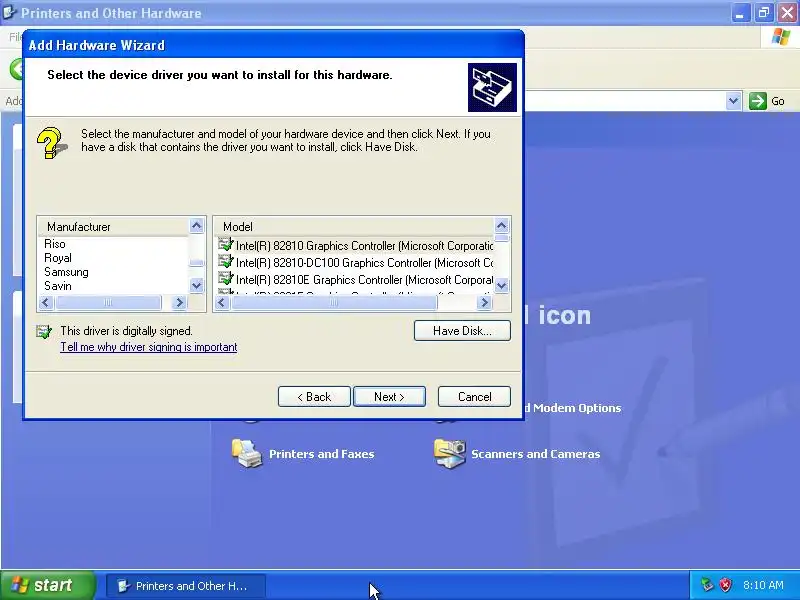Click the Model column header
Image resolution: width=800 pixels, height=600 pixels.
pyautogui.click(x=354, y=227)
